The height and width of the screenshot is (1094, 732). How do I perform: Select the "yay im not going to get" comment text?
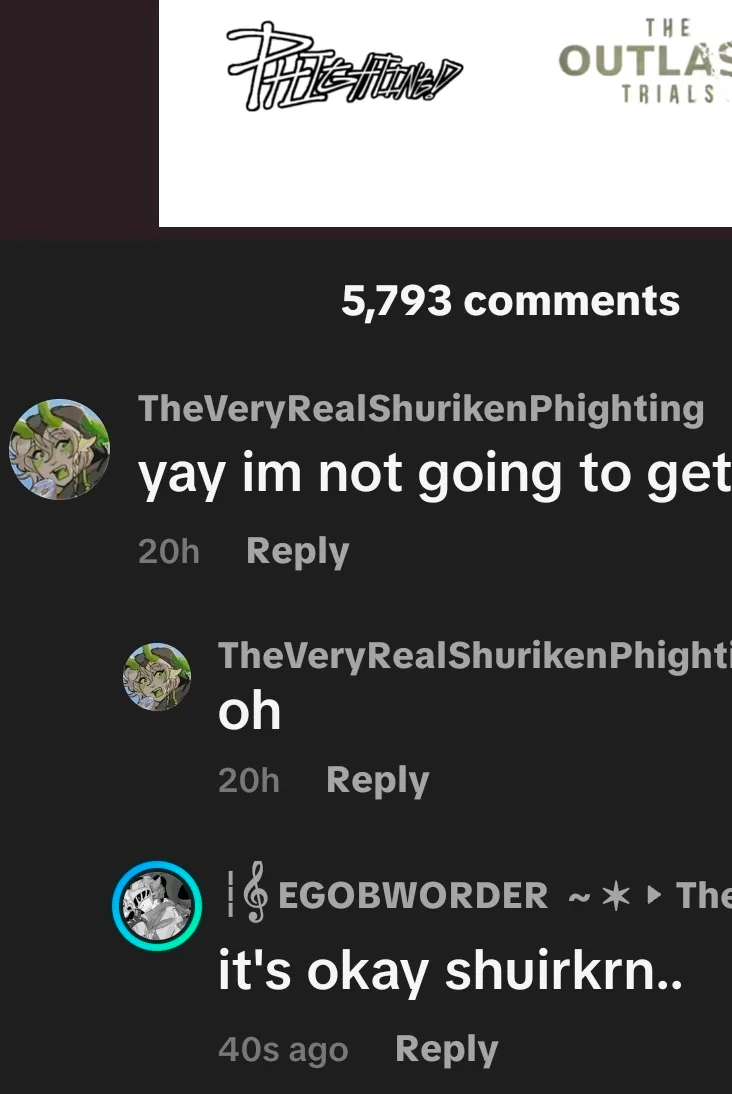click(x=435, y=476)
